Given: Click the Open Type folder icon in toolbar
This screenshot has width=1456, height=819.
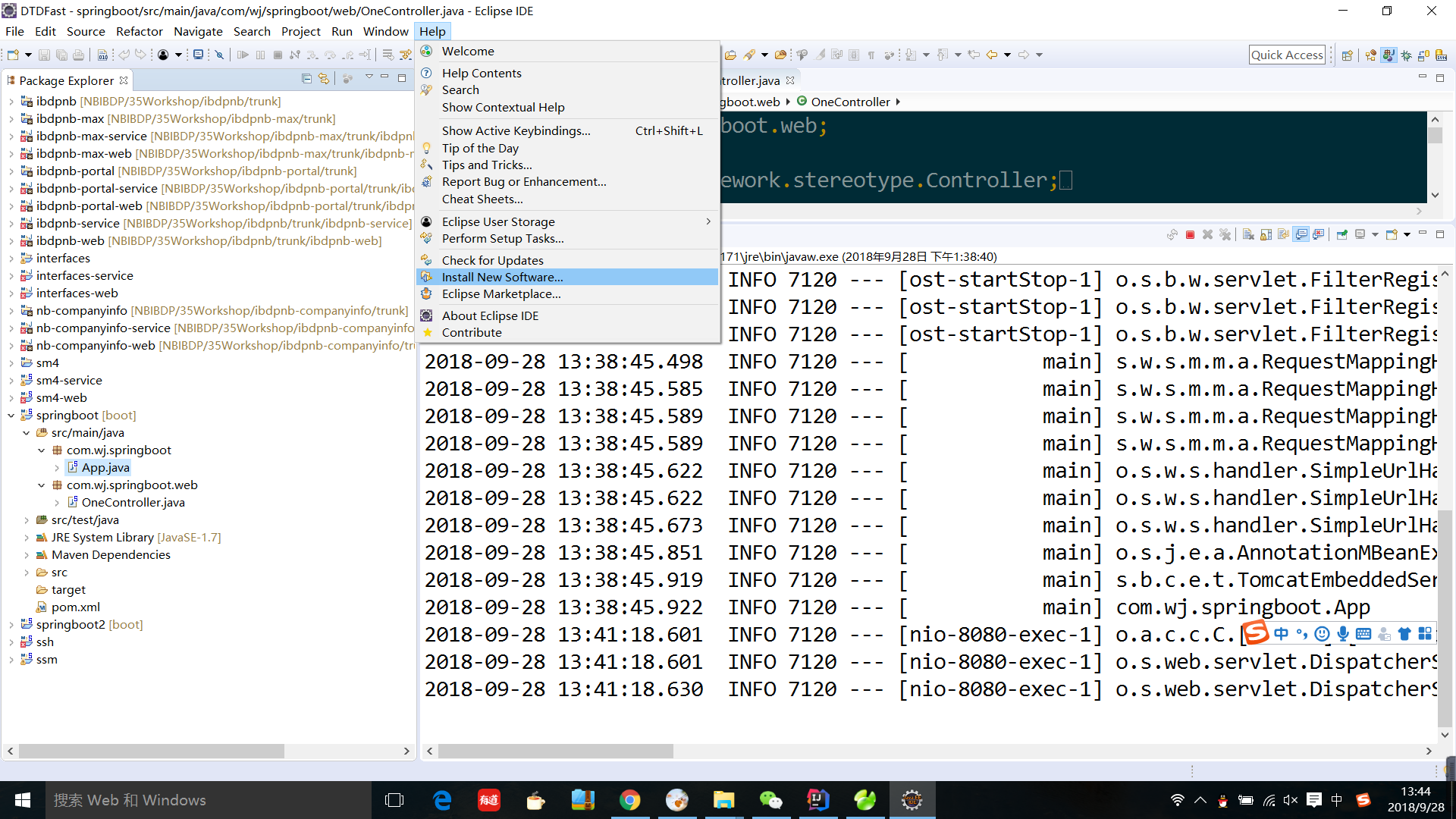Looking at the screenshot, I should pyautogui.click(x=730, y=55).
